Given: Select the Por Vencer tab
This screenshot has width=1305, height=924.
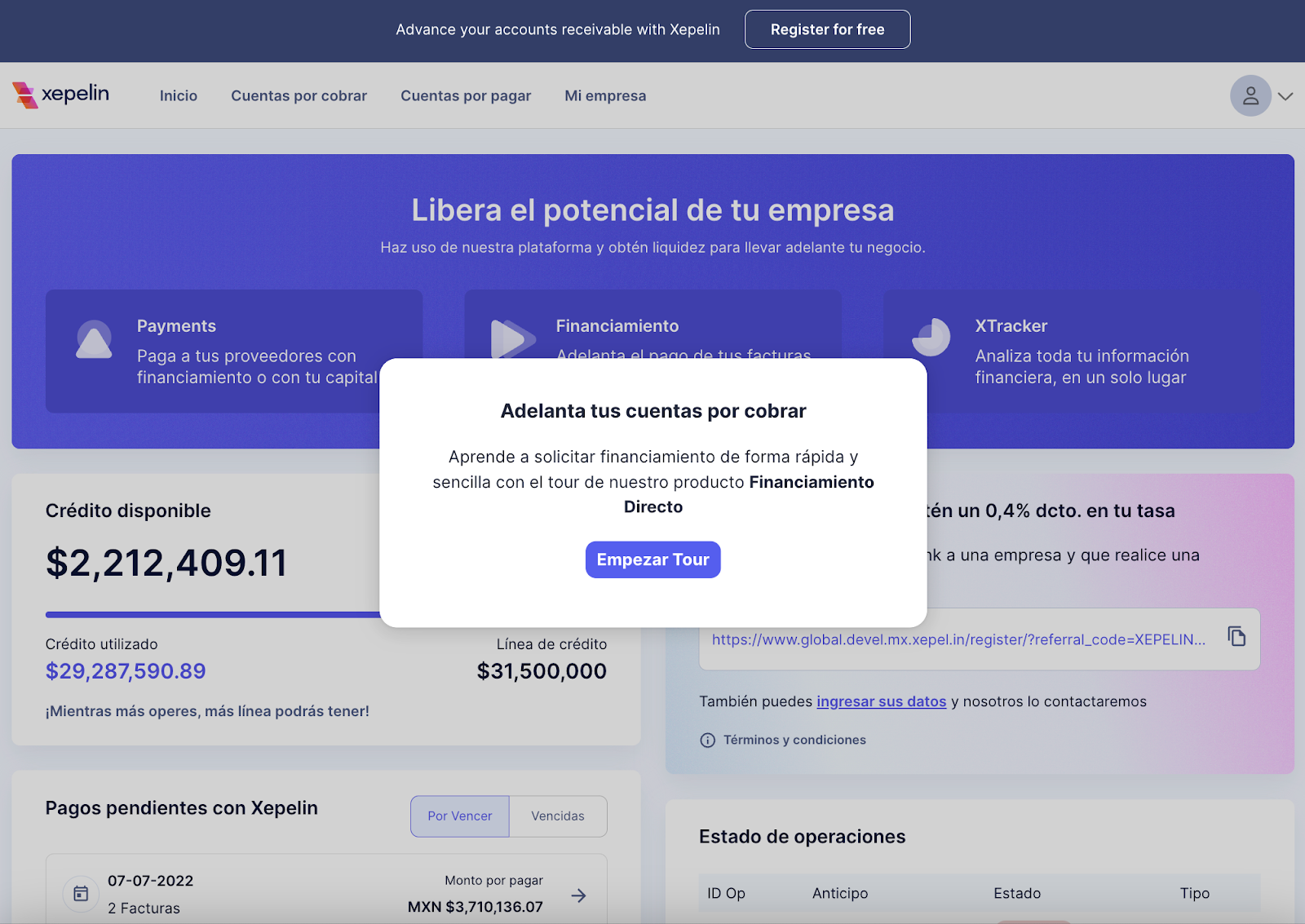Looking at the screenshot, I should [460, 816].
